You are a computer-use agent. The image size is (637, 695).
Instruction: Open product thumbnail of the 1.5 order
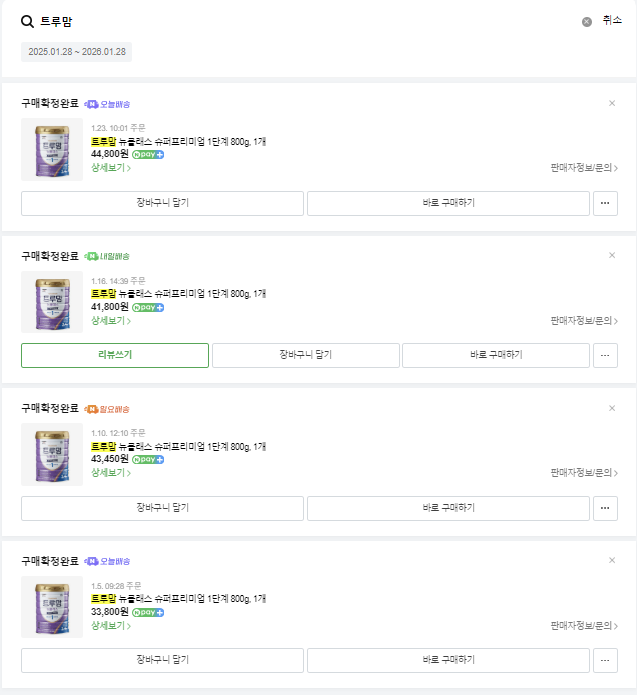tap(52, 607)
